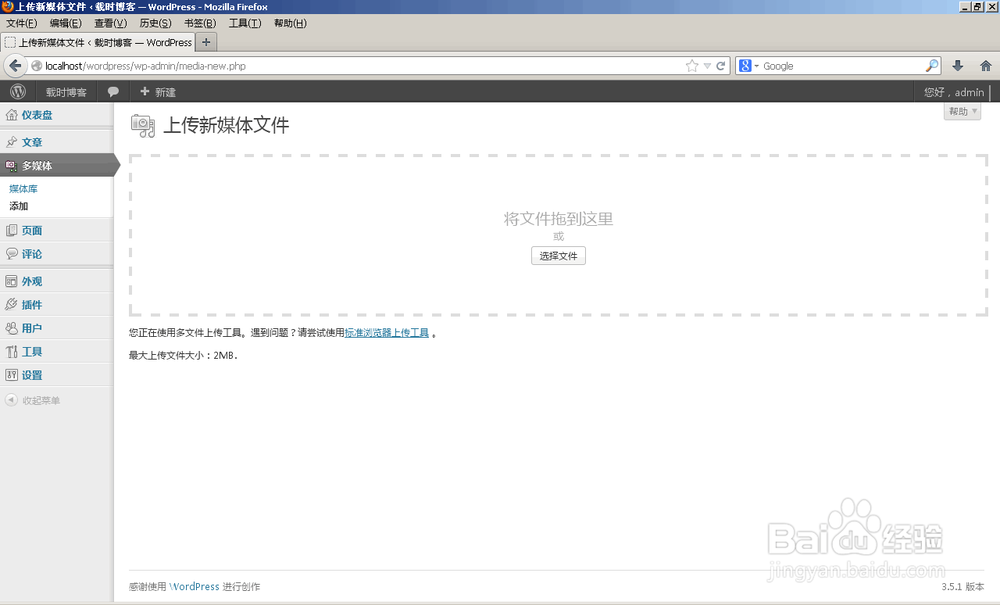Click the 选择文件 button
Image resolution: width=1000 pixels, height=605 pixels.
(x=558, y=256)
